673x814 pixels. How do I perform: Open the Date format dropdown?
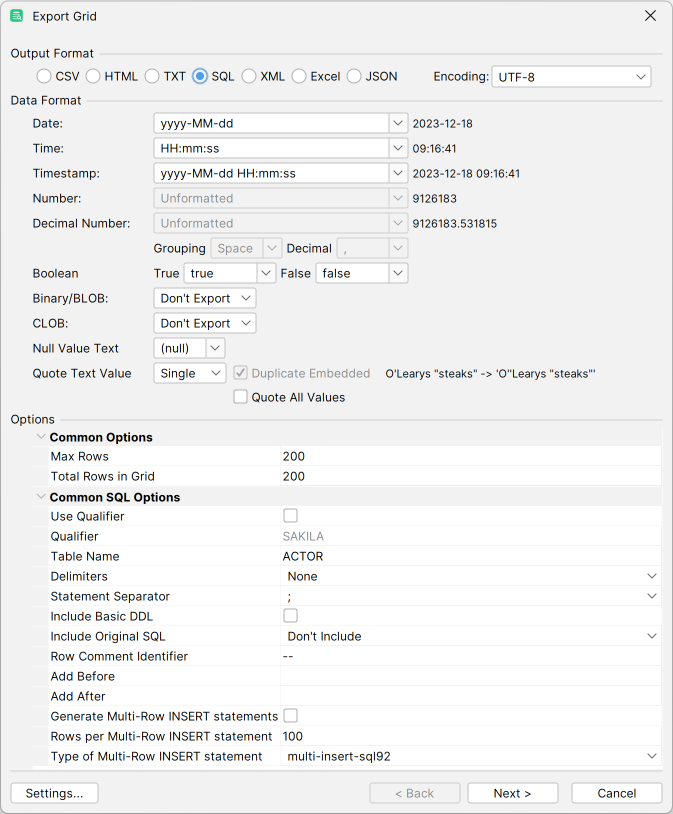point(397,123)
